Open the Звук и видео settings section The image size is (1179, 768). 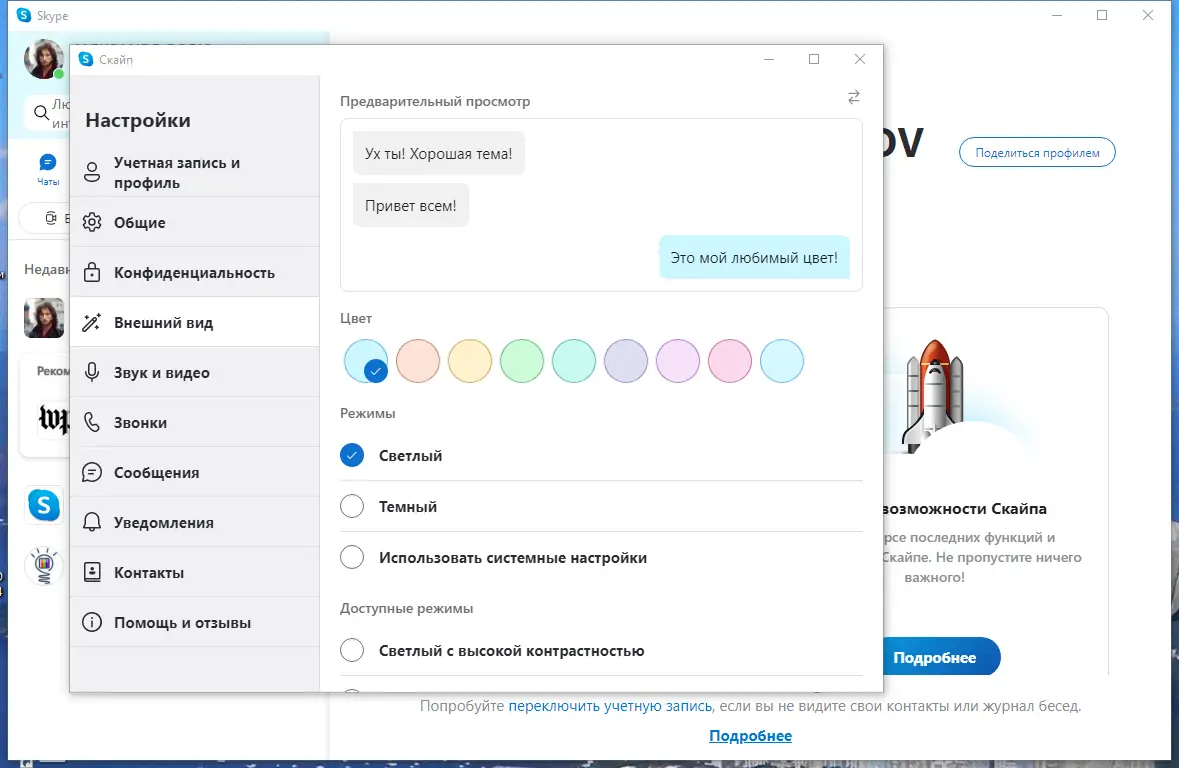click(x=195, y=372)
